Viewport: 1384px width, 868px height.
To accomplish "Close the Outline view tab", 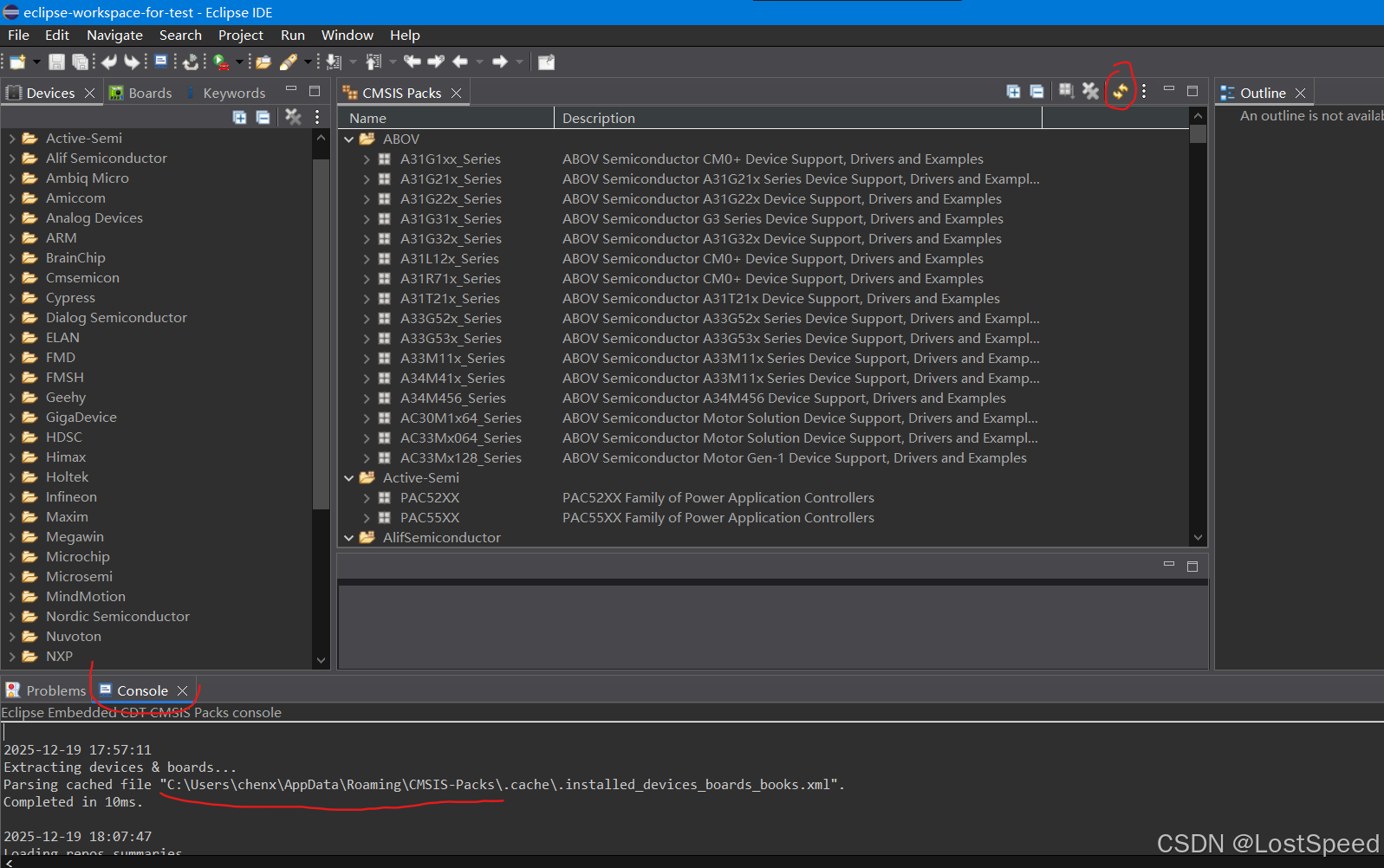I will [1300, 93].
